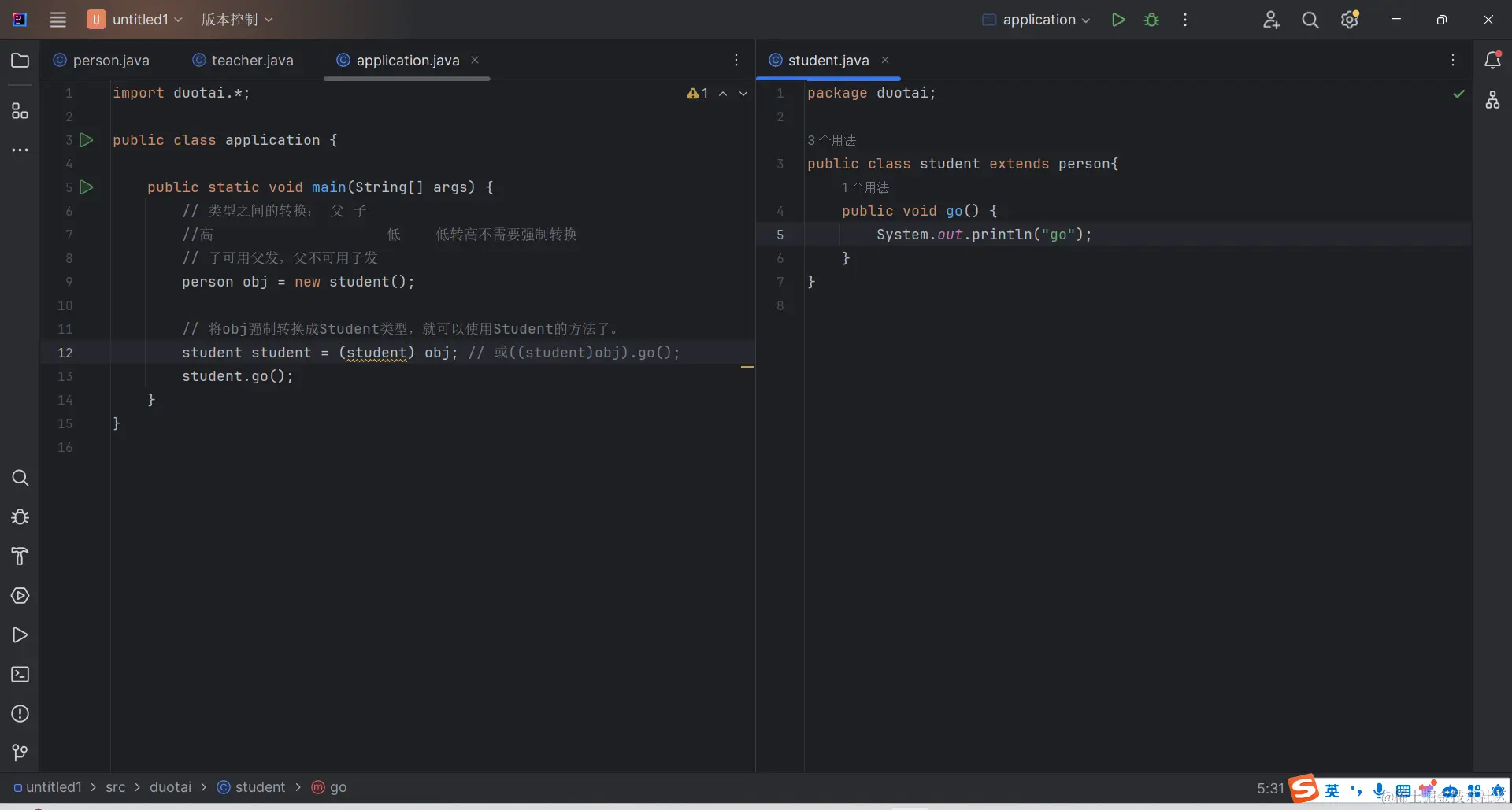Screen dimensions: 1512x810
Task: Switch to person.java tab
Action: pyautogui.click(x=102, y=61)
